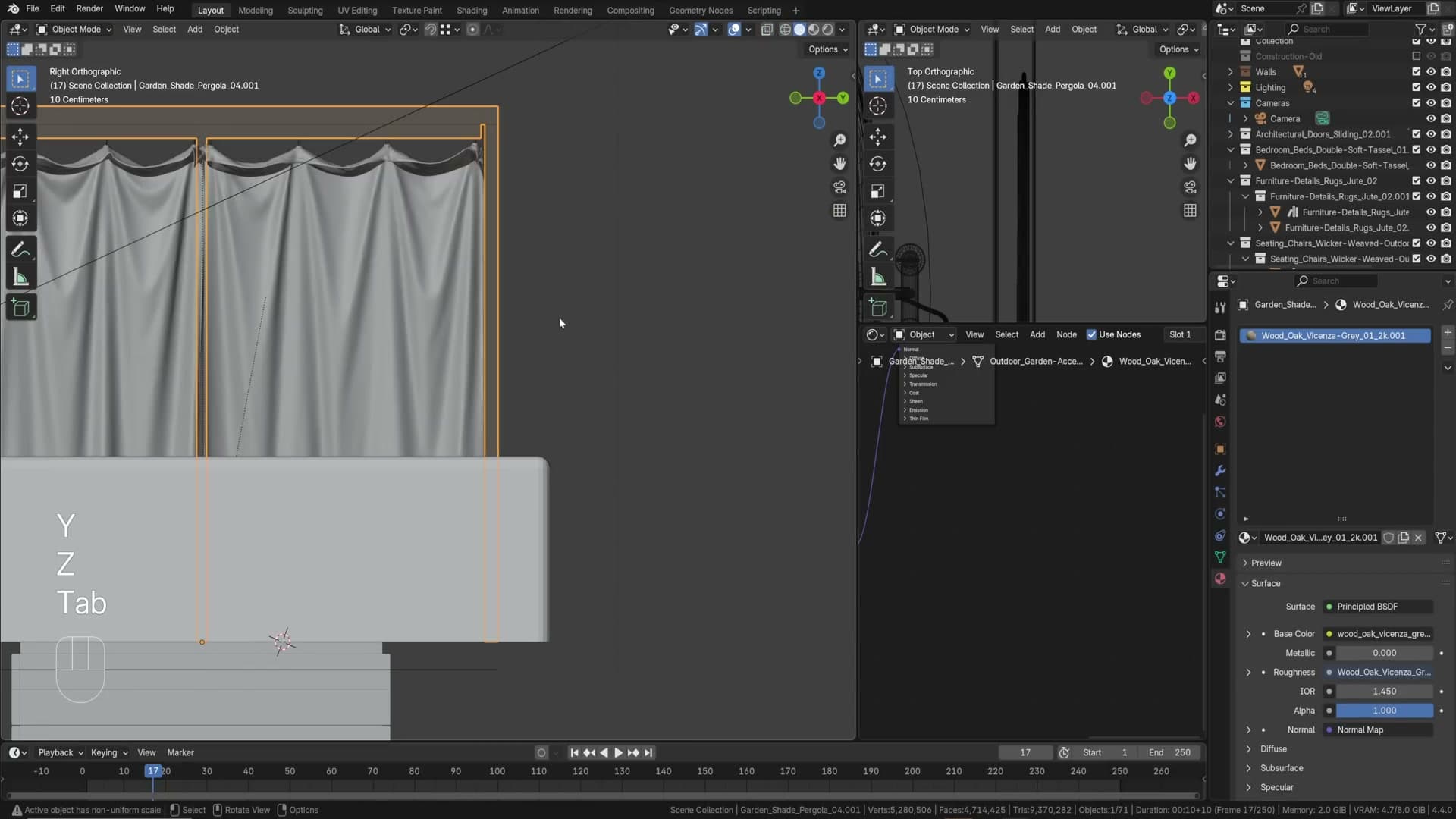Screen dimensions: 1456x819
Task: Activate the Annotate tool in the Right Orthographic viewport
Action: (20, 249)
